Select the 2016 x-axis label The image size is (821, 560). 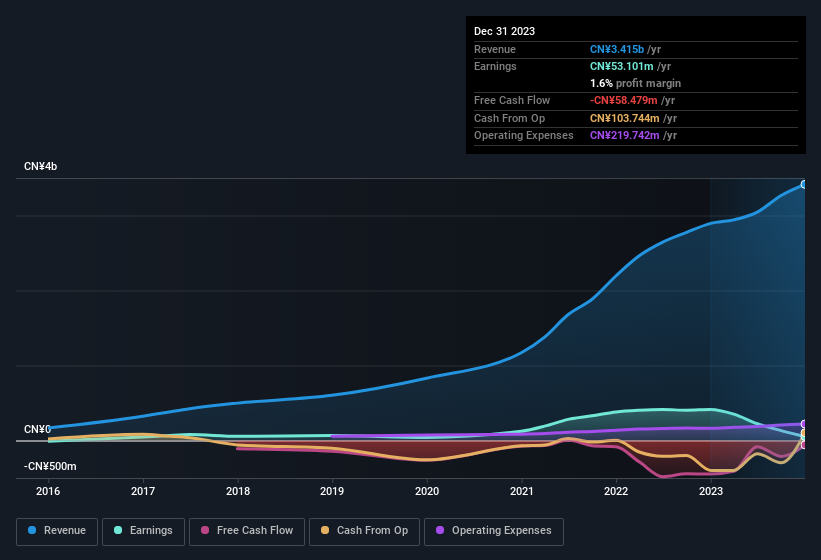[x=48, y=491]
